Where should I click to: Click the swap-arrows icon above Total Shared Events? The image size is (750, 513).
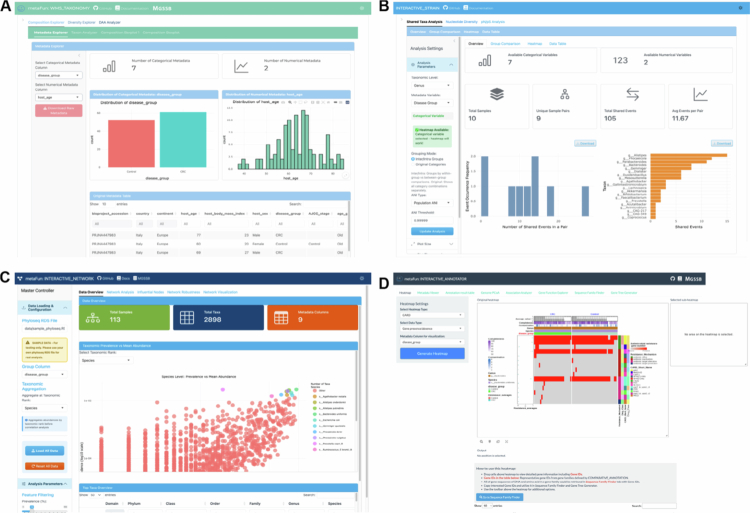point(632,94)
